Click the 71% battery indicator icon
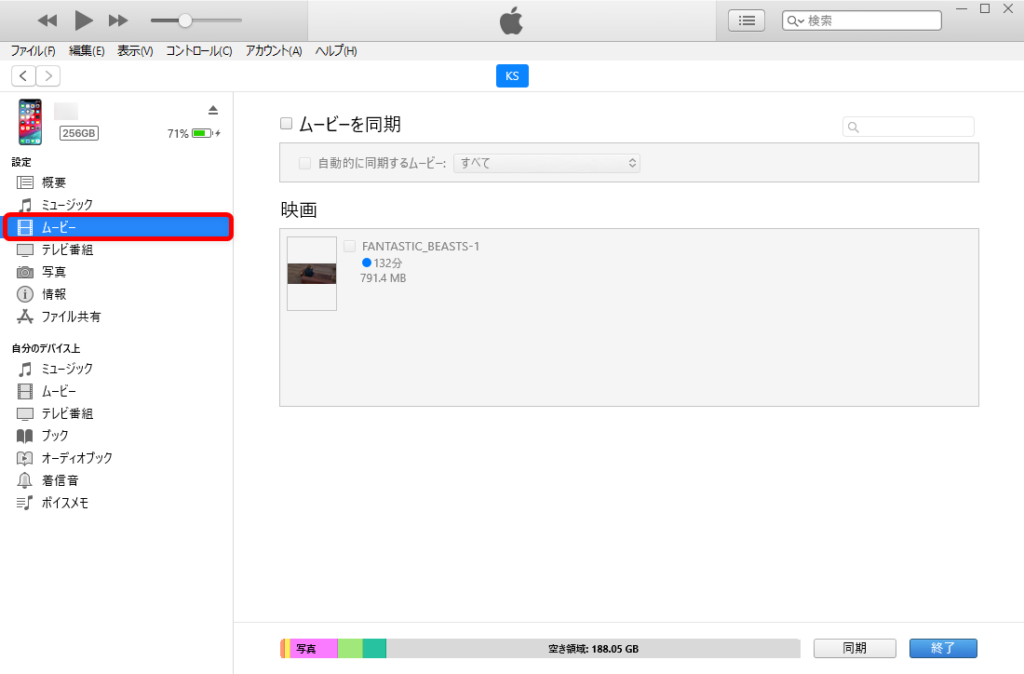The image size is (1024, 674). (202, 133)
